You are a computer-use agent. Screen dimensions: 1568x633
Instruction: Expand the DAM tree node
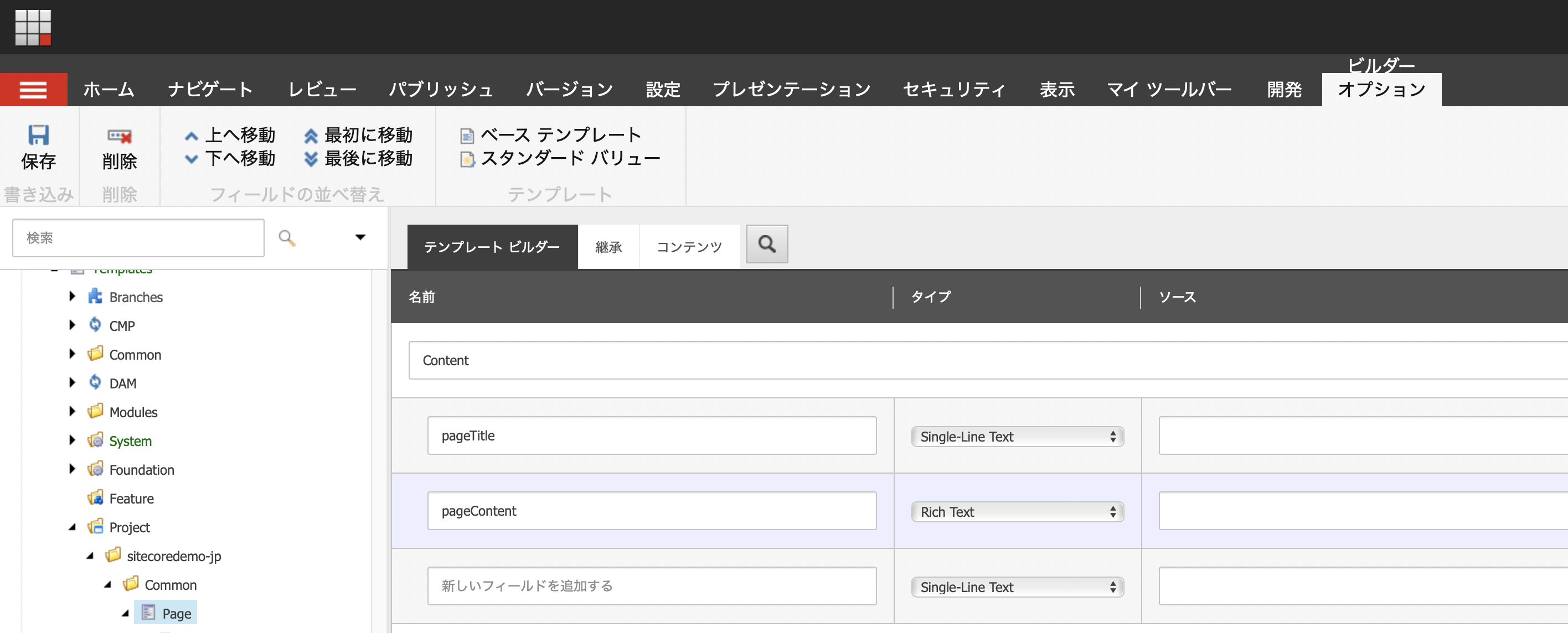pos(72,383)
